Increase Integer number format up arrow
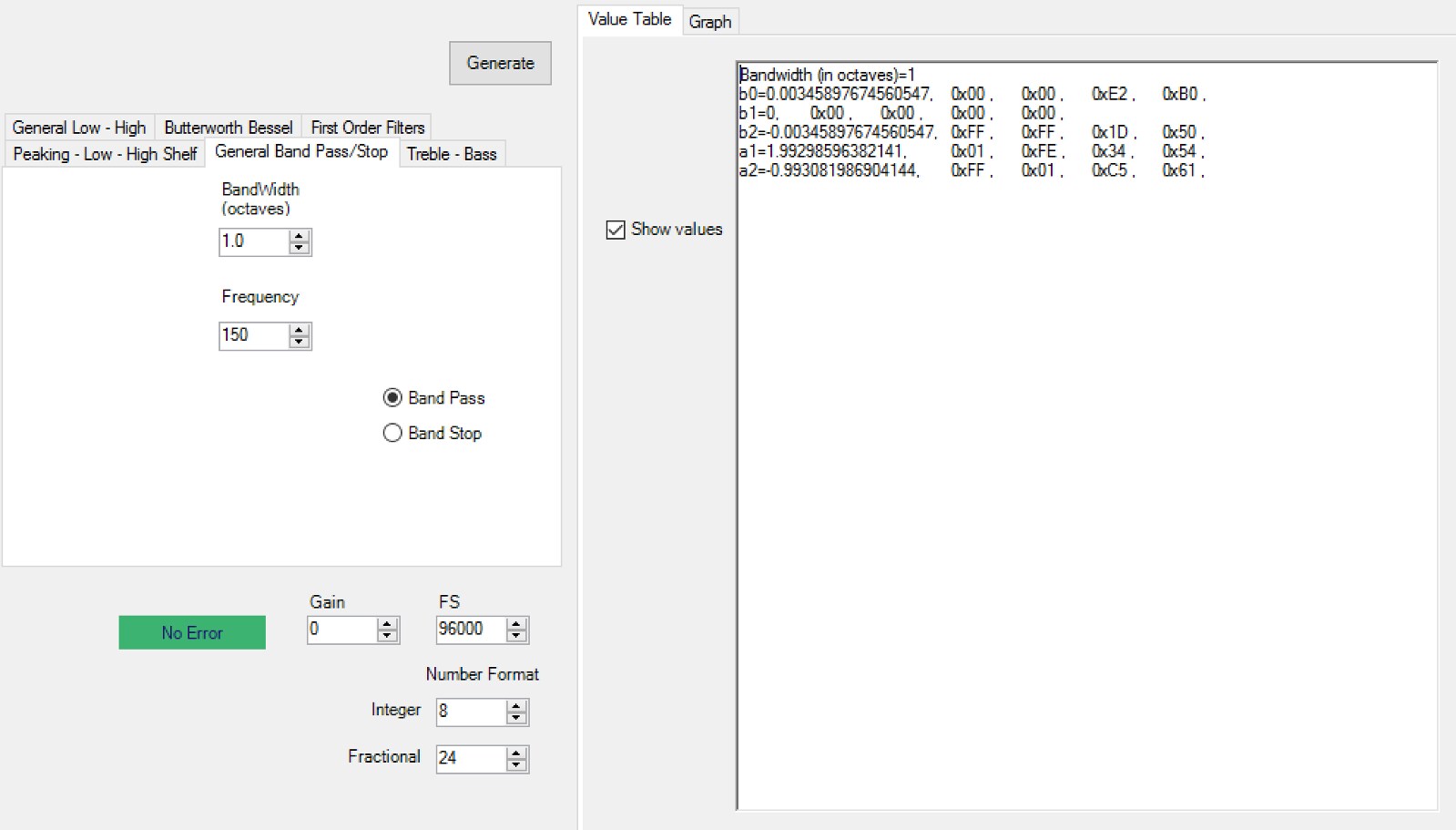Image resolution: width=1456 pixels, height=830 pixels. click(516, 706)
